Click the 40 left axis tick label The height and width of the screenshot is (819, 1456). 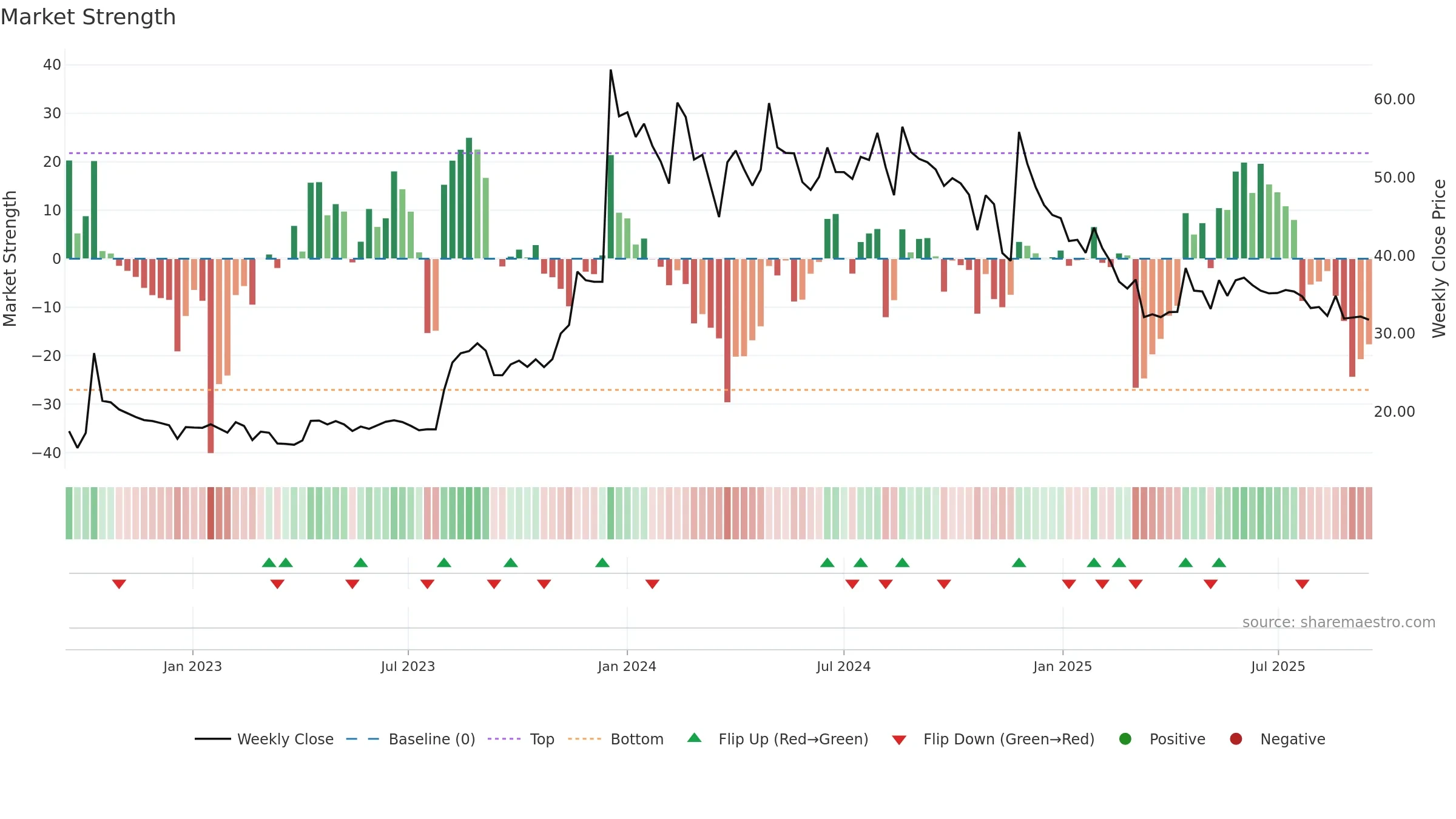tap(52, 64)
